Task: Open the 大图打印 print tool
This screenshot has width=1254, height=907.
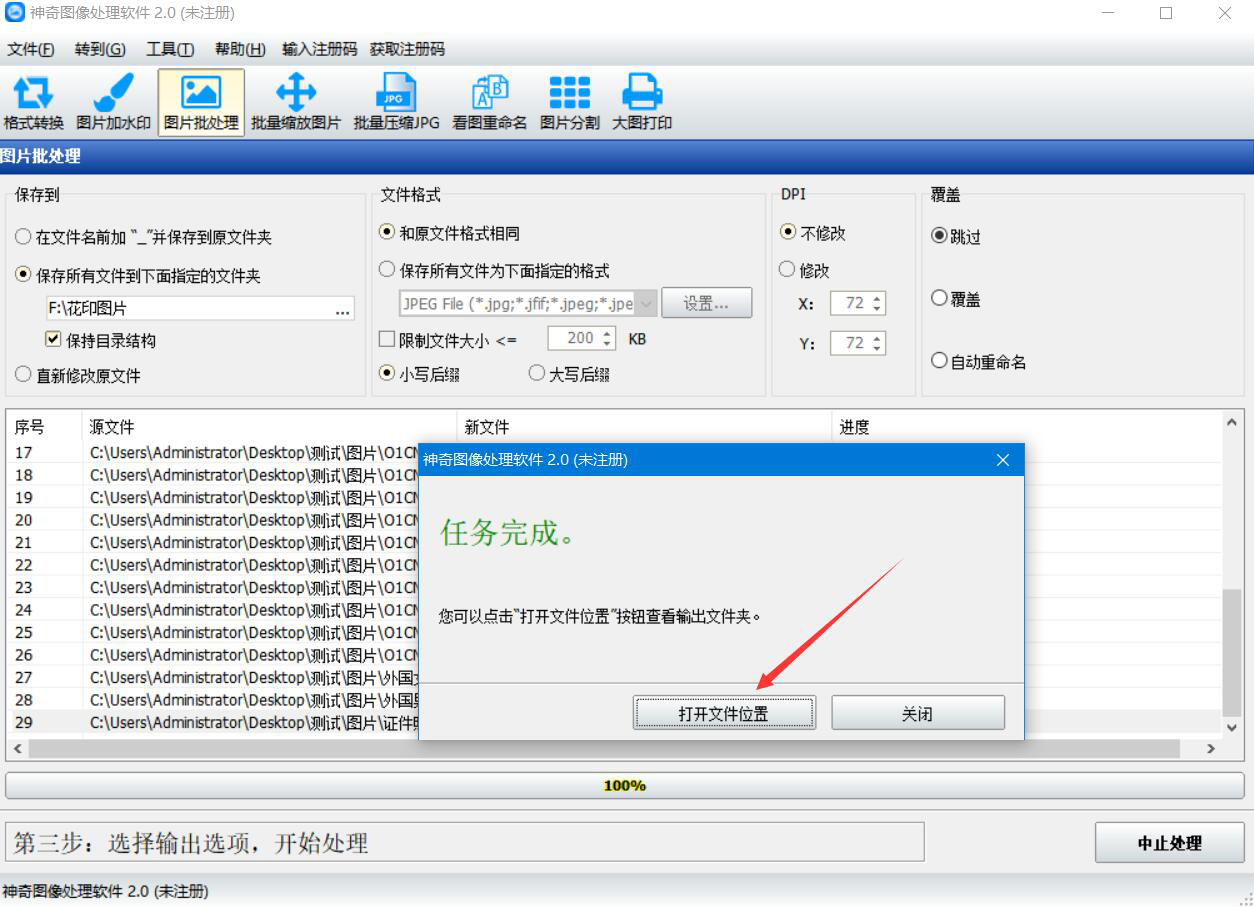Action: pyautogui.click(x=642, y=103)
